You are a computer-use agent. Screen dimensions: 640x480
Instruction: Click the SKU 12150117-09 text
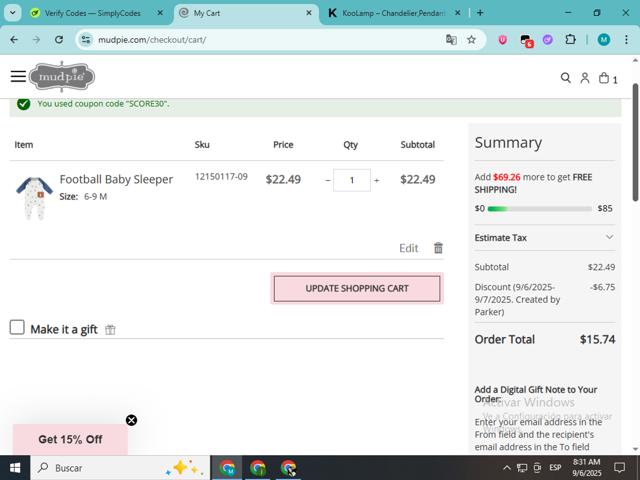(x=221, y=176)
